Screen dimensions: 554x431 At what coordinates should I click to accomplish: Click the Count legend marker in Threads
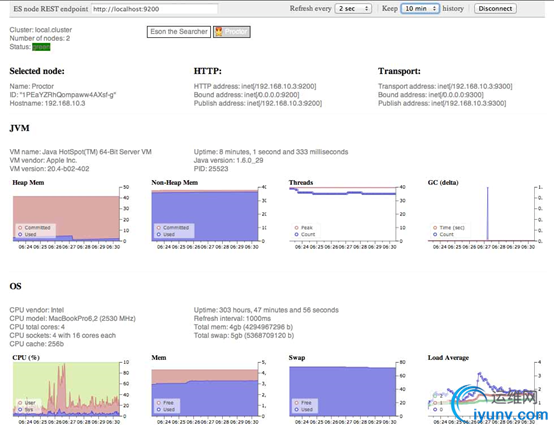(296, 235)
